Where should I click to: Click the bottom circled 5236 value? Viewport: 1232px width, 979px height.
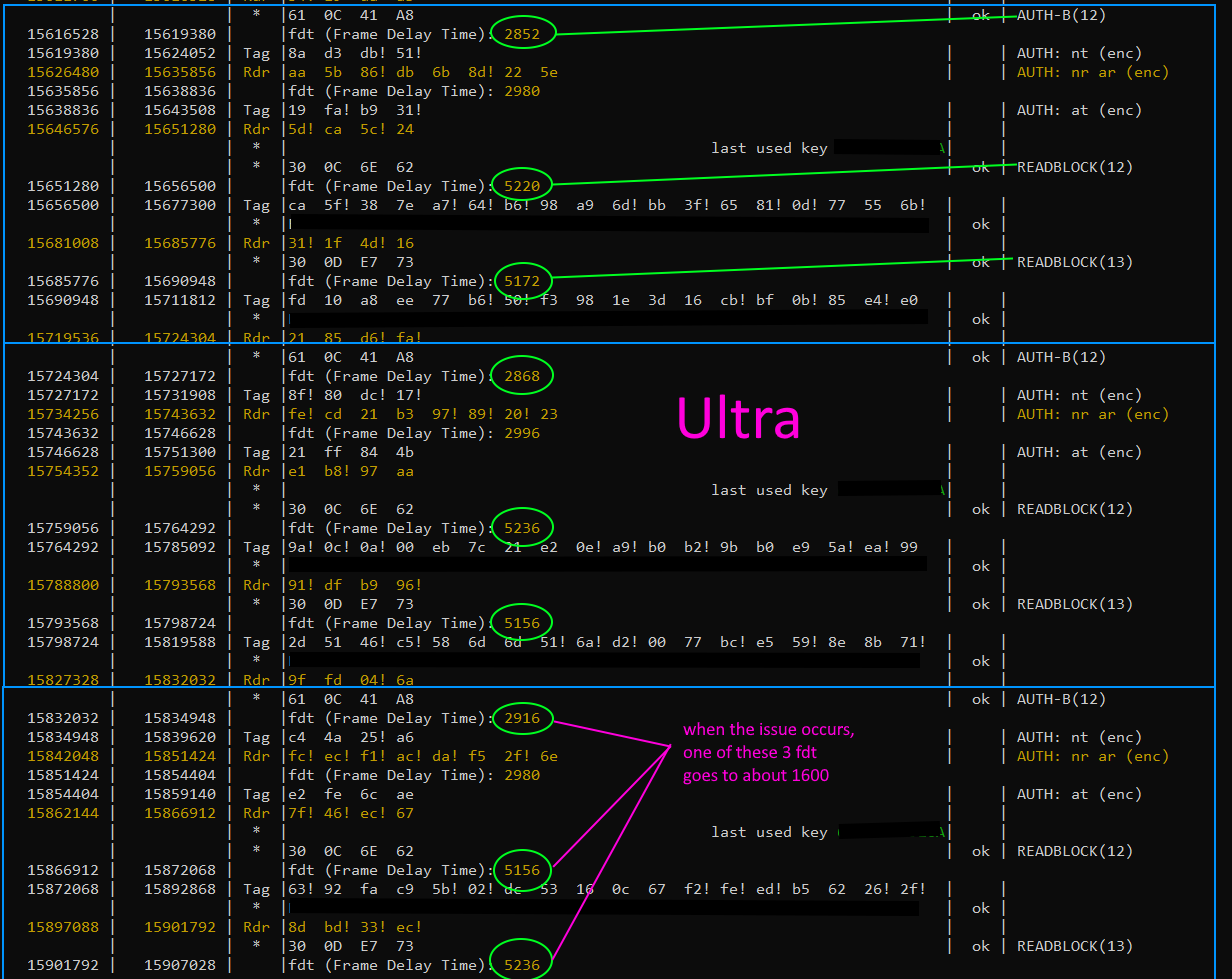[522, 965]
